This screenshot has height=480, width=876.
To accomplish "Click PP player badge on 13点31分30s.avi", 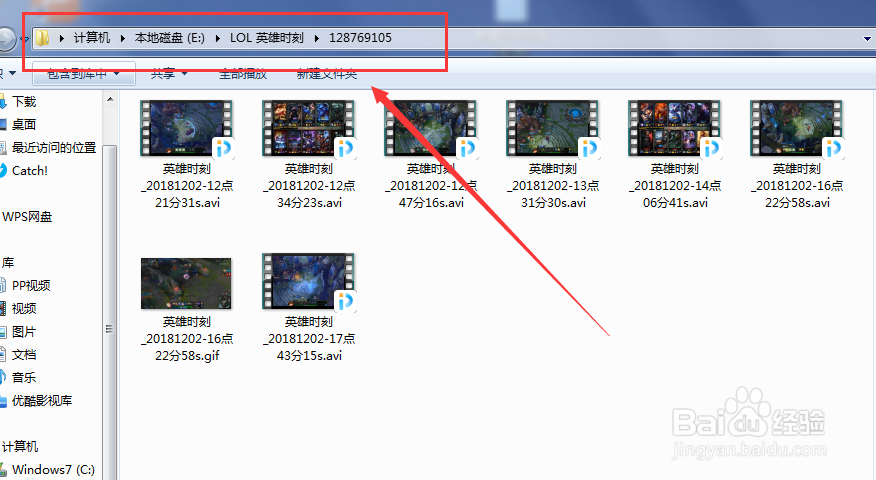I will [589, 148].
